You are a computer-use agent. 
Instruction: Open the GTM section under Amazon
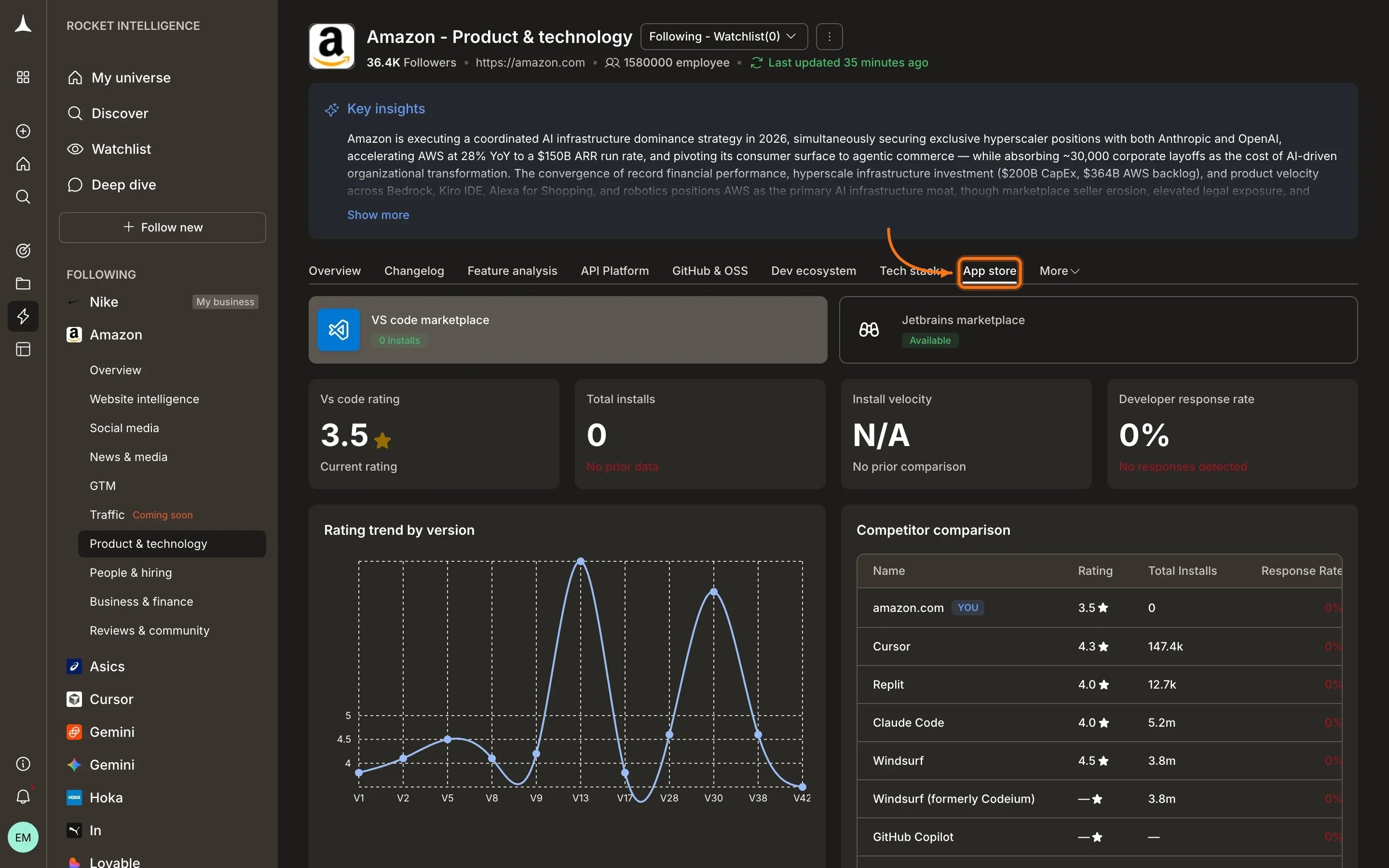tap(103, 486)
